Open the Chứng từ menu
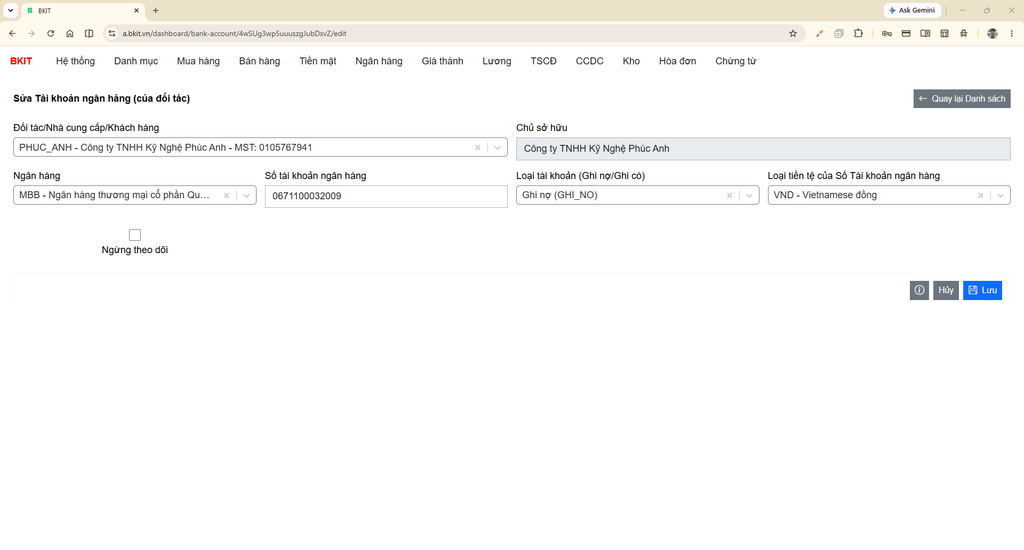The image size is (1024, 550). pyautogui.click(x=735, y=61)
